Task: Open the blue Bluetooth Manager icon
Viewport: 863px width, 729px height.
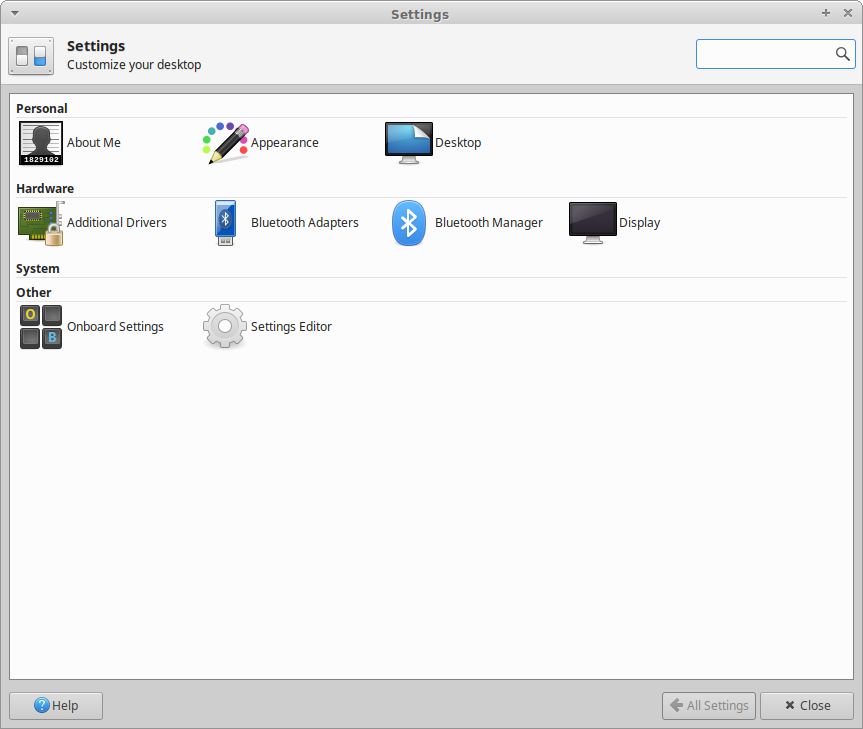Action: (409, 223)
